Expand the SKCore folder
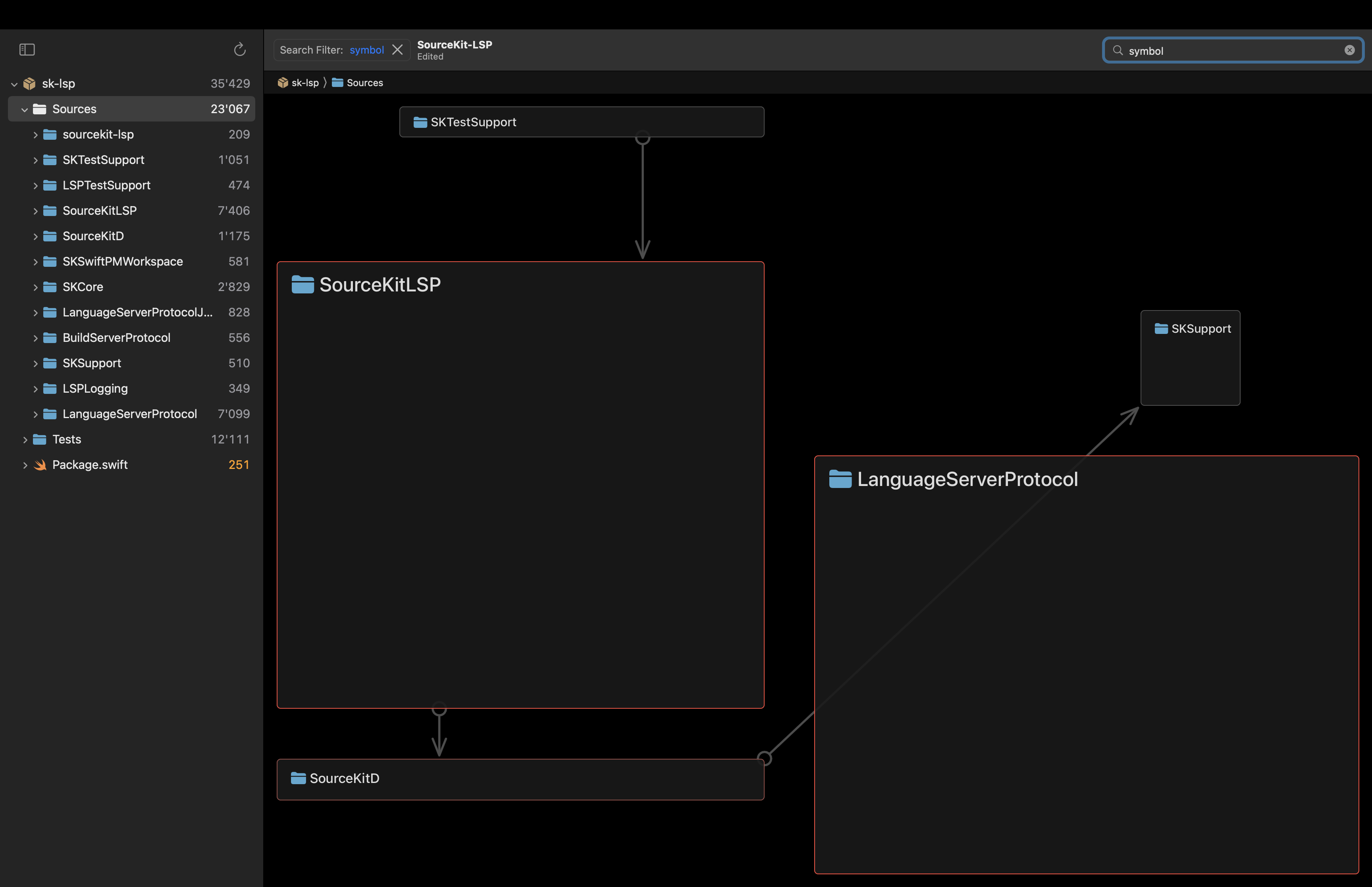This screenshot has height=887, width=1372. [35, 287]
